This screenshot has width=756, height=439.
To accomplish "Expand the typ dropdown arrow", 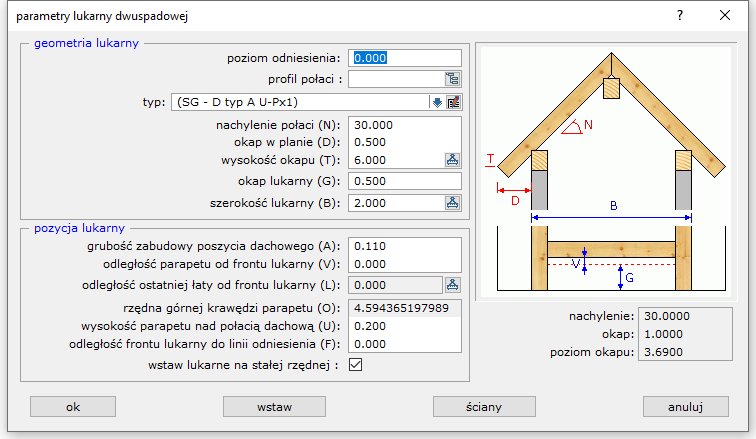I will click(437, 102).
